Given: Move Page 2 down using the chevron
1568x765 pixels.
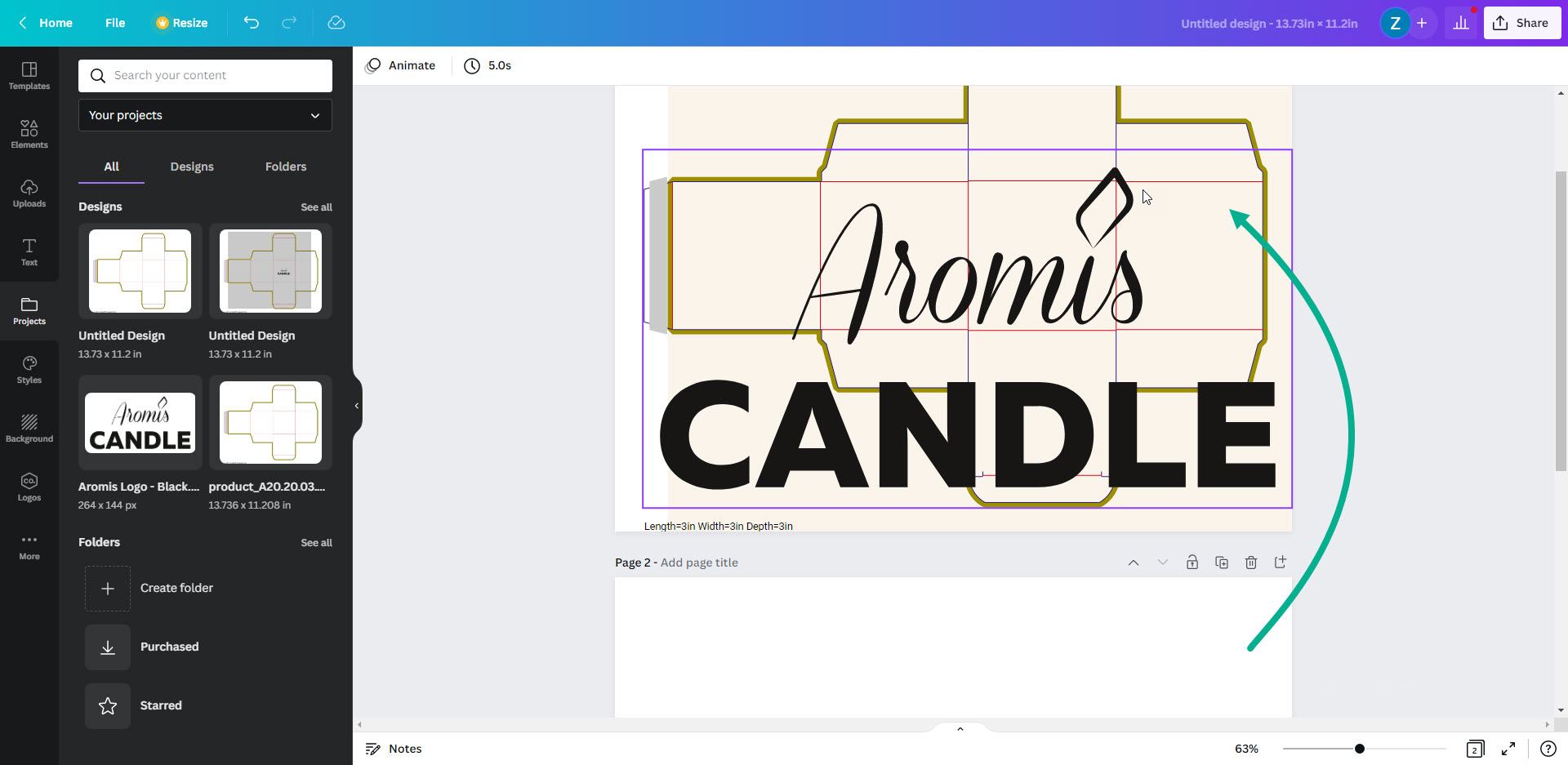Looking at the screenshot, I should [1162, 563].
